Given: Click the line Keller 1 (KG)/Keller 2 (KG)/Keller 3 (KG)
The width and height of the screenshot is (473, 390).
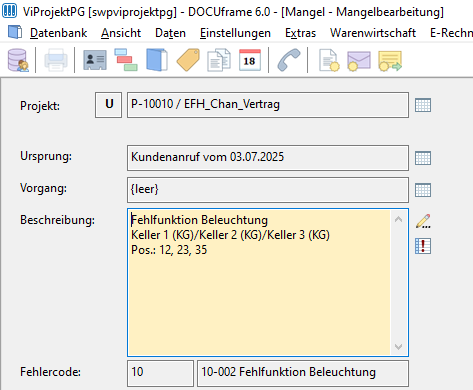Looking at the screenshot, I should [x=230, y=235].
